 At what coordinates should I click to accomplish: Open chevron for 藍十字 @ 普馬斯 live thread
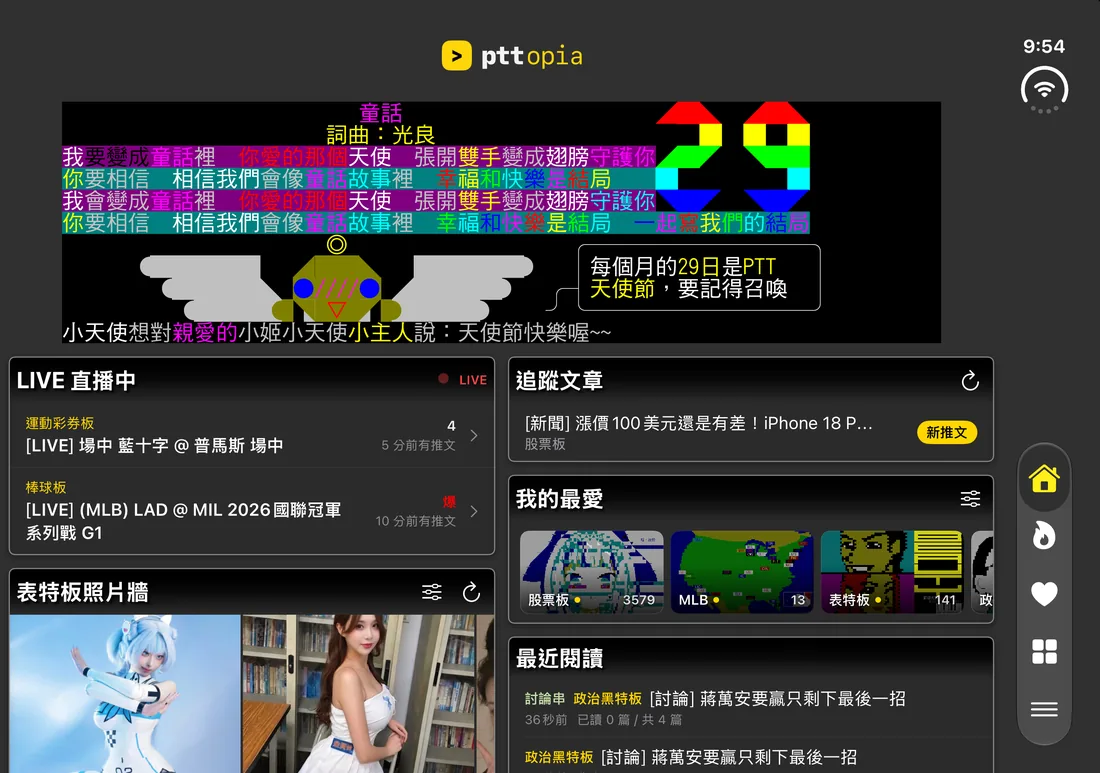pos(474,436)
